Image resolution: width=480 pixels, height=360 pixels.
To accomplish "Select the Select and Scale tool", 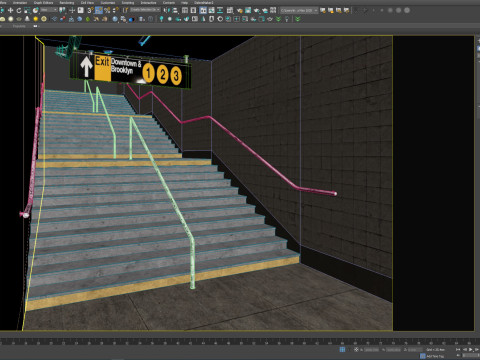I will pyautogui.click(x=27, y=10).
